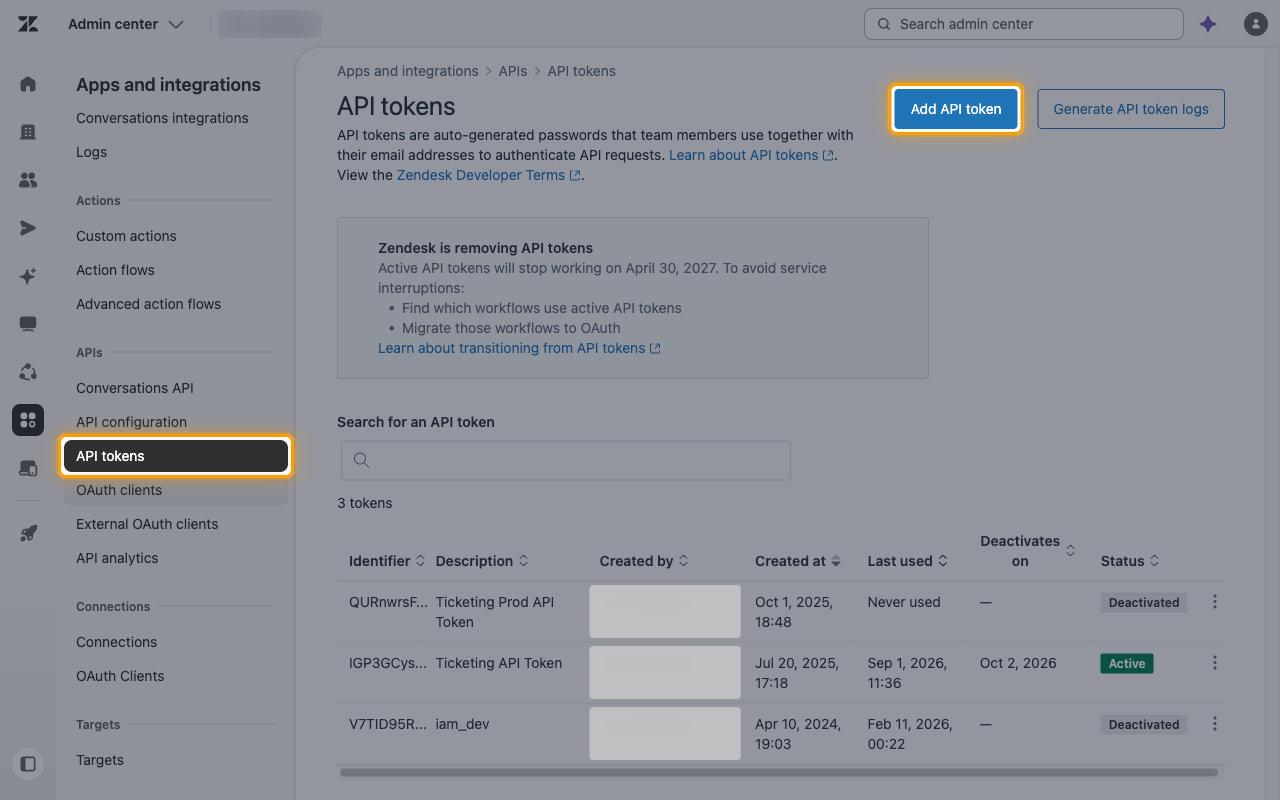1280x800 pixels.
Task: Go to Home icon in sidebar
Action: pyautogui.click(x=28, y=84)
